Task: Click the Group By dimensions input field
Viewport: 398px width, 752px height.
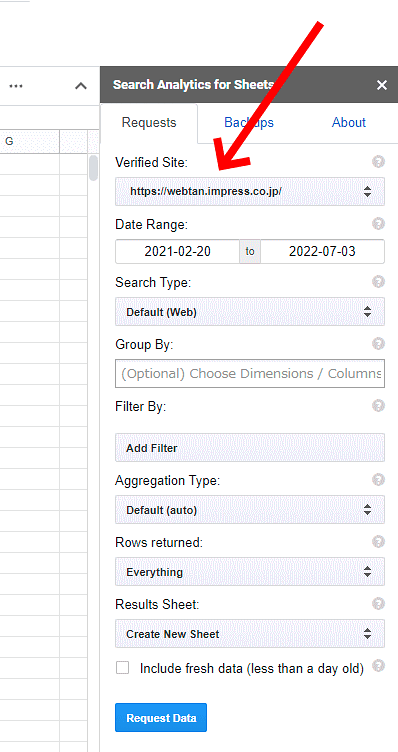Action: [x=250, y=373]
